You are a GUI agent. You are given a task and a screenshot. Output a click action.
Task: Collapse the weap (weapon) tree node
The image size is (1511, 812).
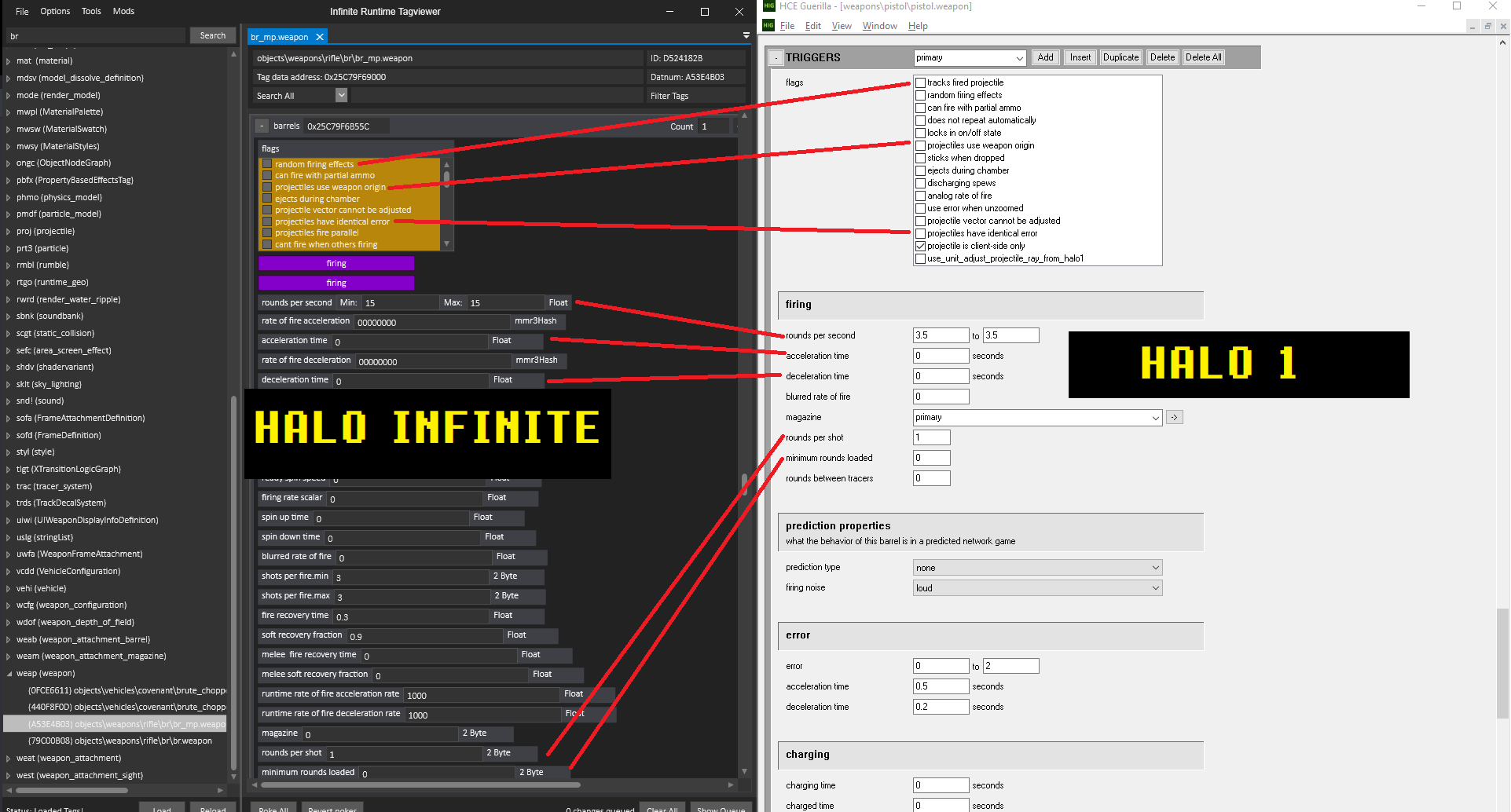9,674
